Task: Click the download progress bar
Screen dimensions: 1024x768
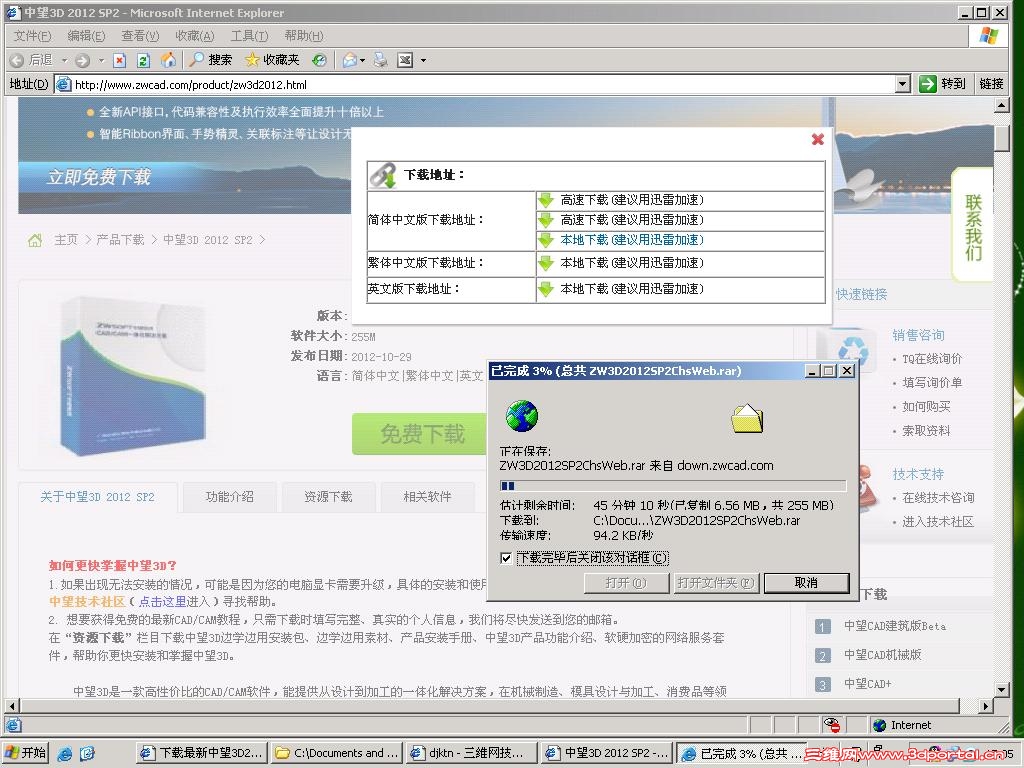Action: [x=673, y=486]
